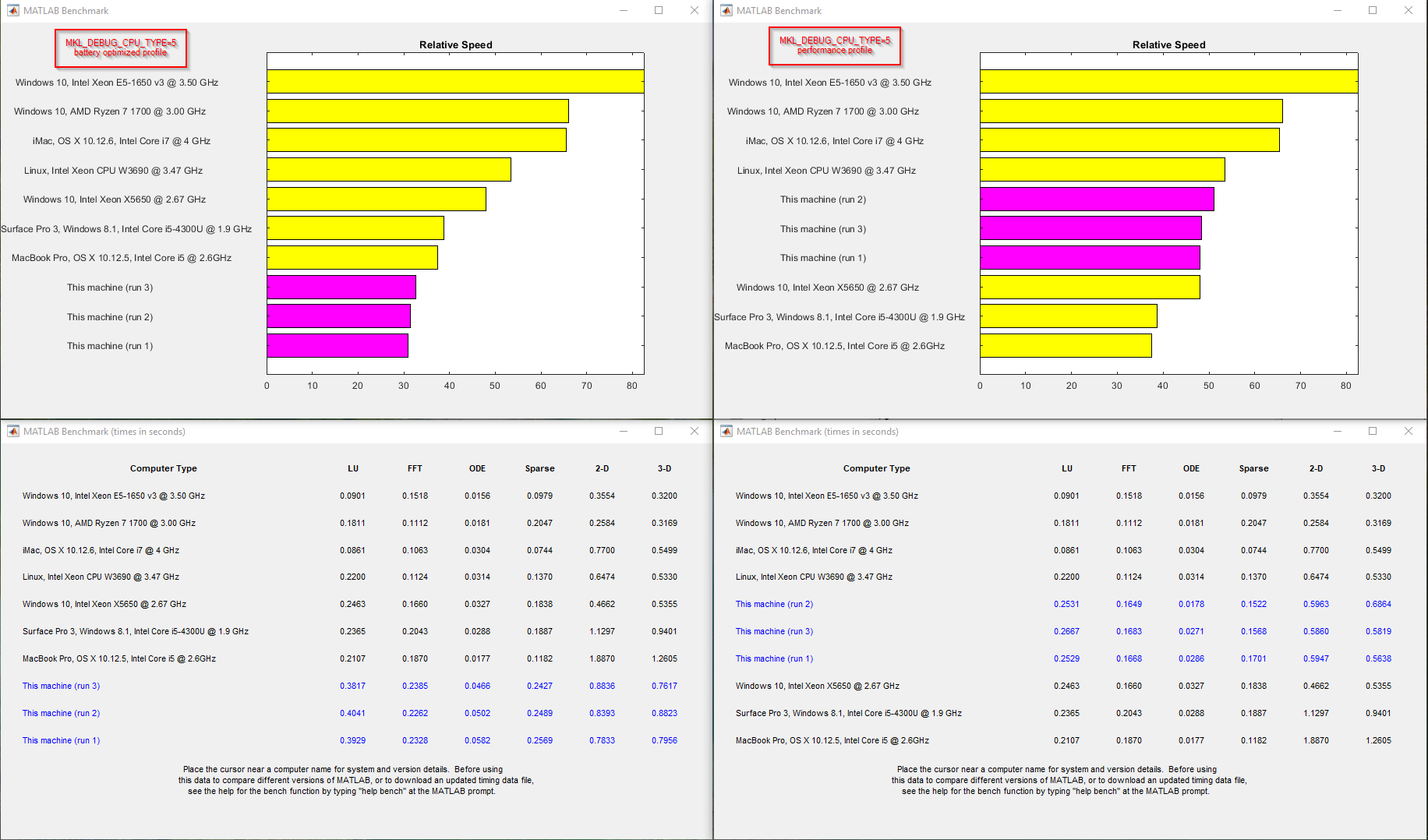The height and width of the screenshot is (840, 1428).
Task: Click the 'Computer Type' header in left times table
Action: 163,468
